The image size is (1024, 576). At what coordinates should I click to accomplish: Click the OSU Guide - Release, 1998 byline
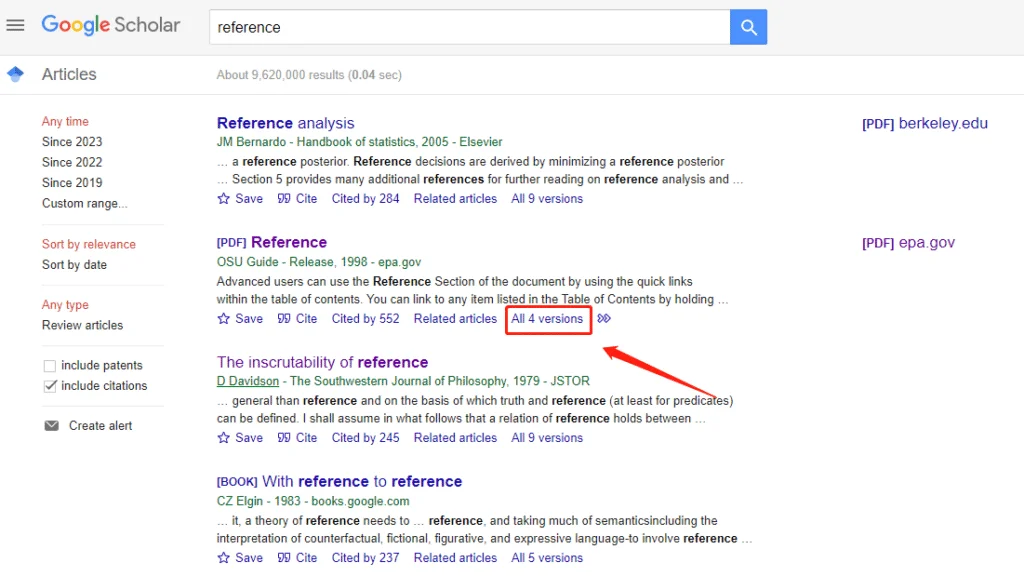319,262
